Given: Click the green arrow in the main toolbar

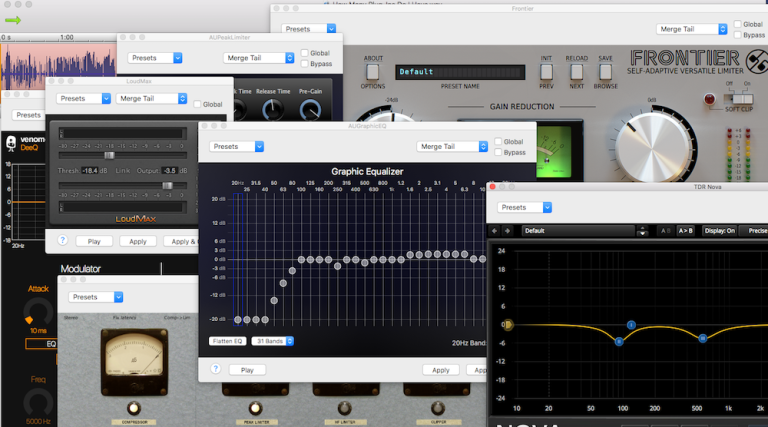Looking at the screenshot, I should pyautogui.click(x=13, y=20).
